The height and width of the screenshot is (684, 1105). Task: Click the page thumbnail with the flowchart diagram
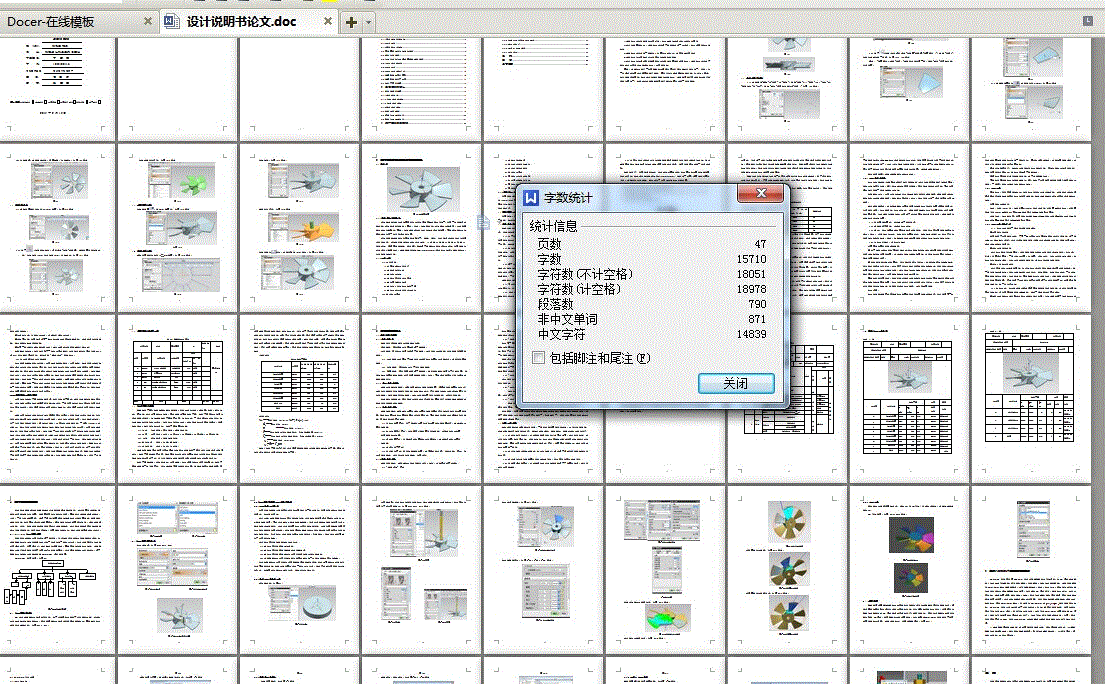[56, 569]
